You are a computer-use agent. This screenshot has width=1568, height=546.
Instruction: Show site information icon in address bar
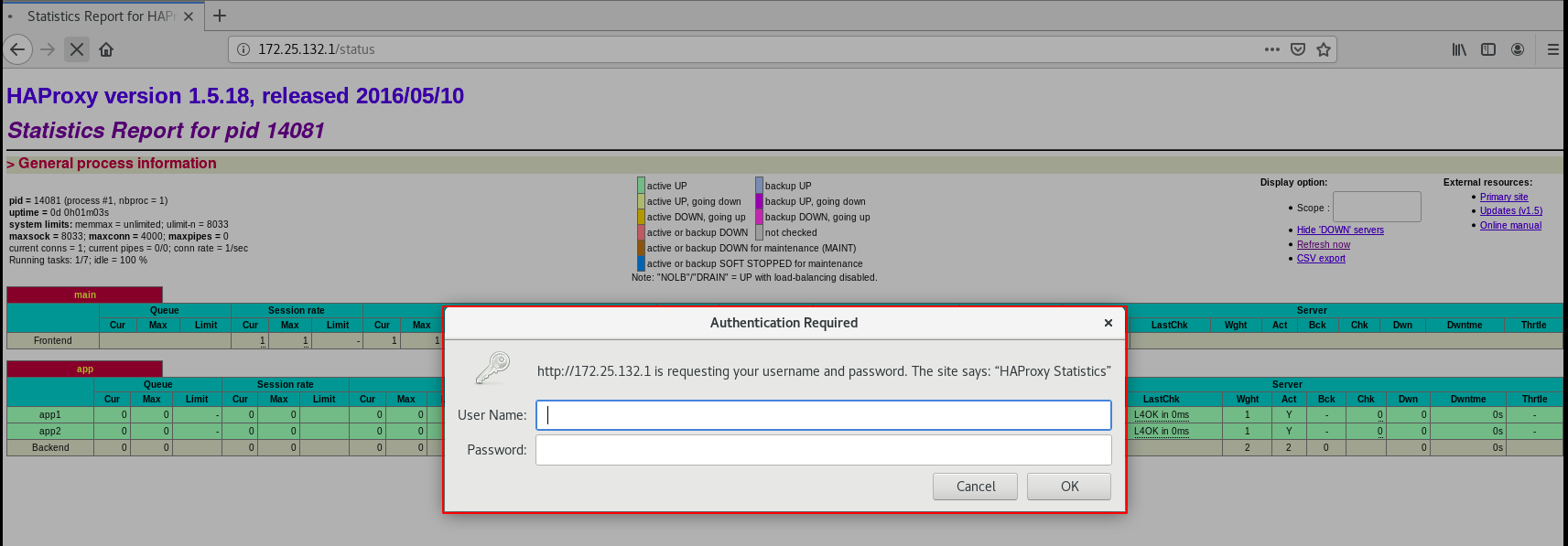pos(243,49)
